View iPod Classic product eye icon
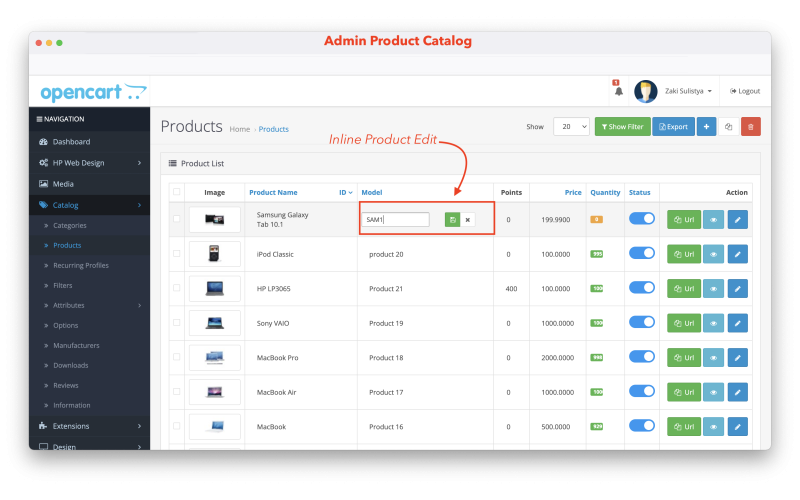 713,254
